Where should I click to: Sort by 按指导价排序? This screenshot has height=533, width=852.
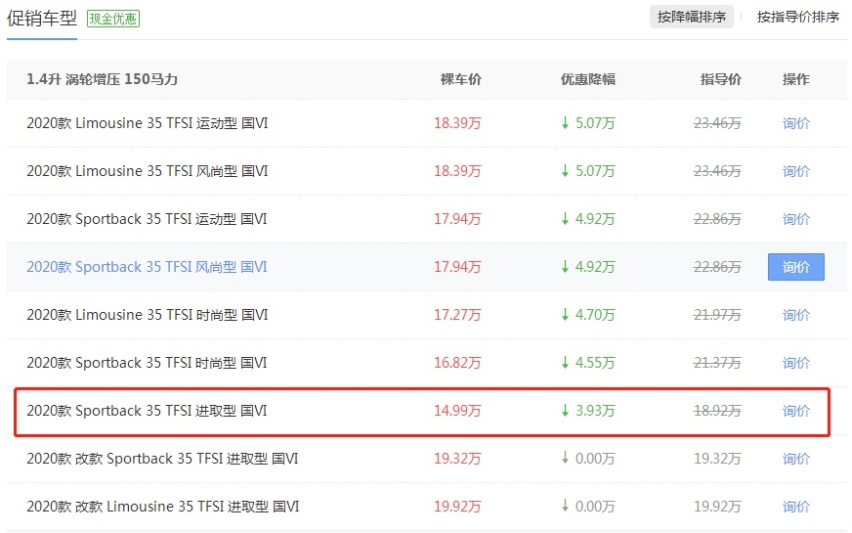(798, 17)
